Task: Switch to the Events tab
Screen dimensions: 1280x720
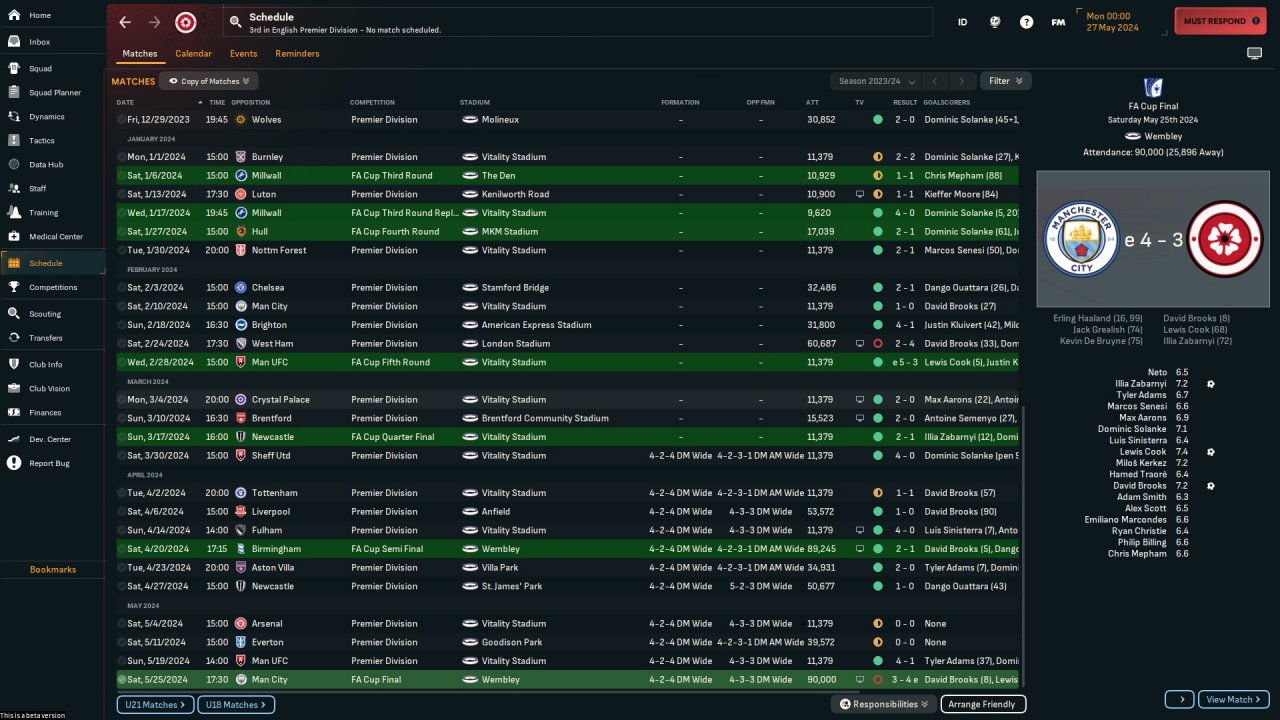Action: click(243, 53)
